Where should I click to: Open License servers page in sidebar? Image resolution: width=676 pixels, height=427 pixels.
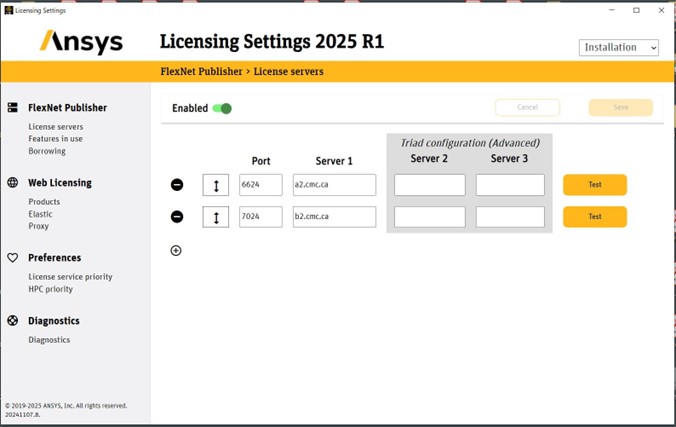tap(56, 127)
